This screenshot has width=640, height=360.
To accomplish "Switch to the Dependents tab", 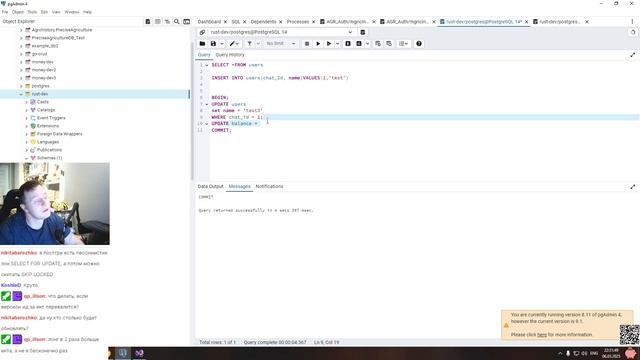I will (x=263, y=22).
